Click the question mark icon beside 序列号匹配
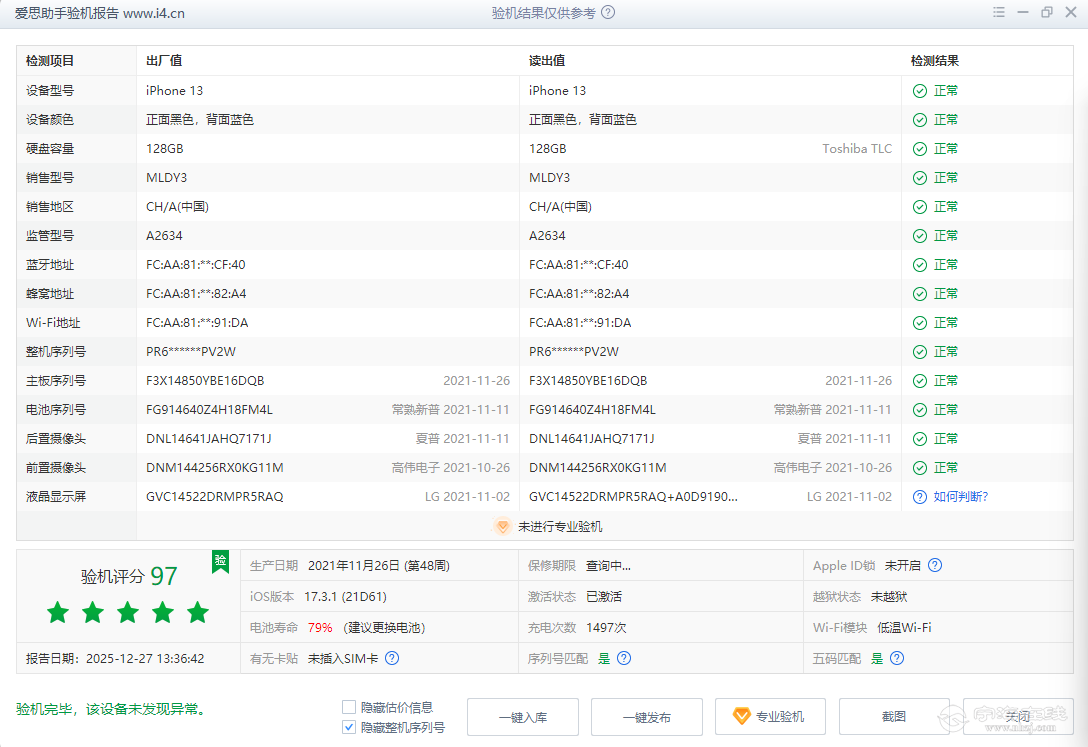The image size is (1088, 747). pyautogui.click(x=624, y=658)
